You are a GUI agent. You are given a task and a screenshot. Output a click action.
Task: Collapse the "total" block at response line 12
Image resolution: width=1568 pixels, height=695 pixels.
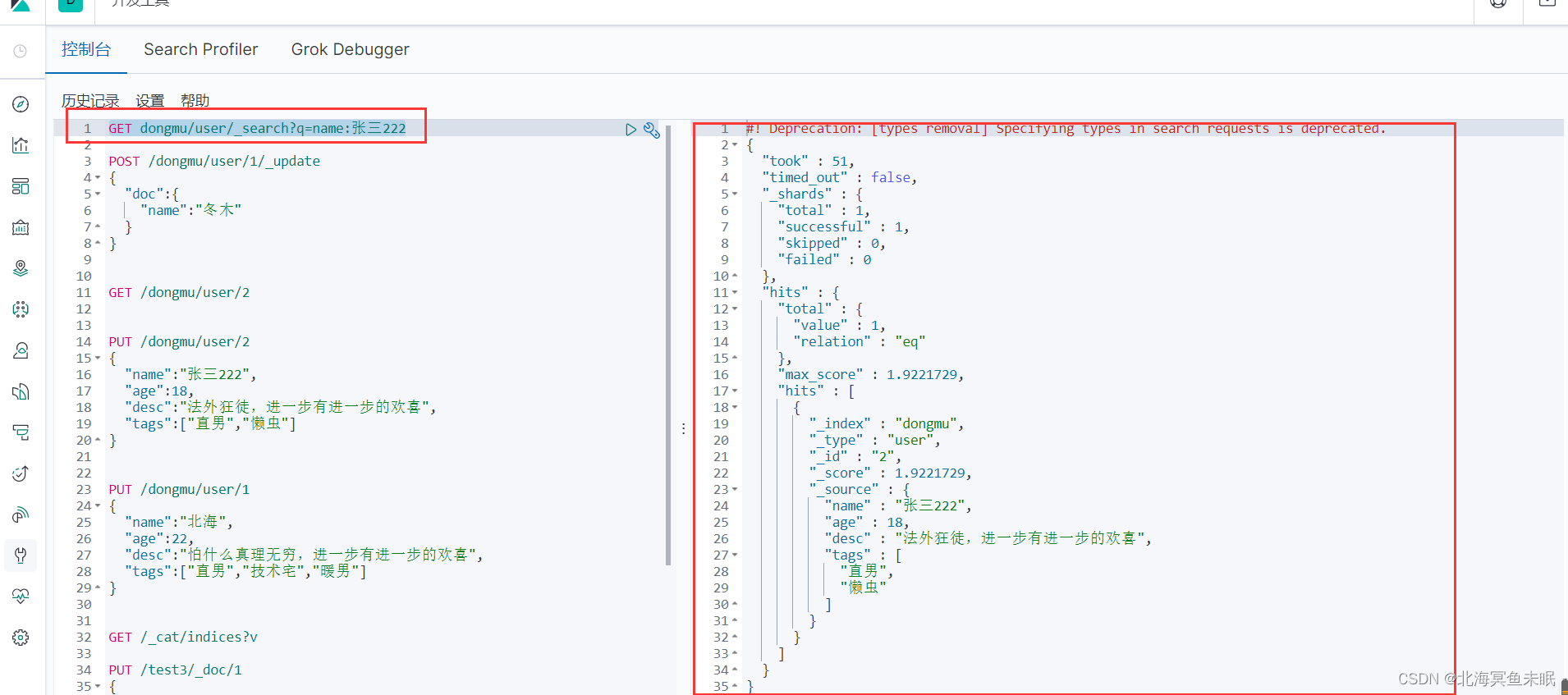[x=735, y=309]
